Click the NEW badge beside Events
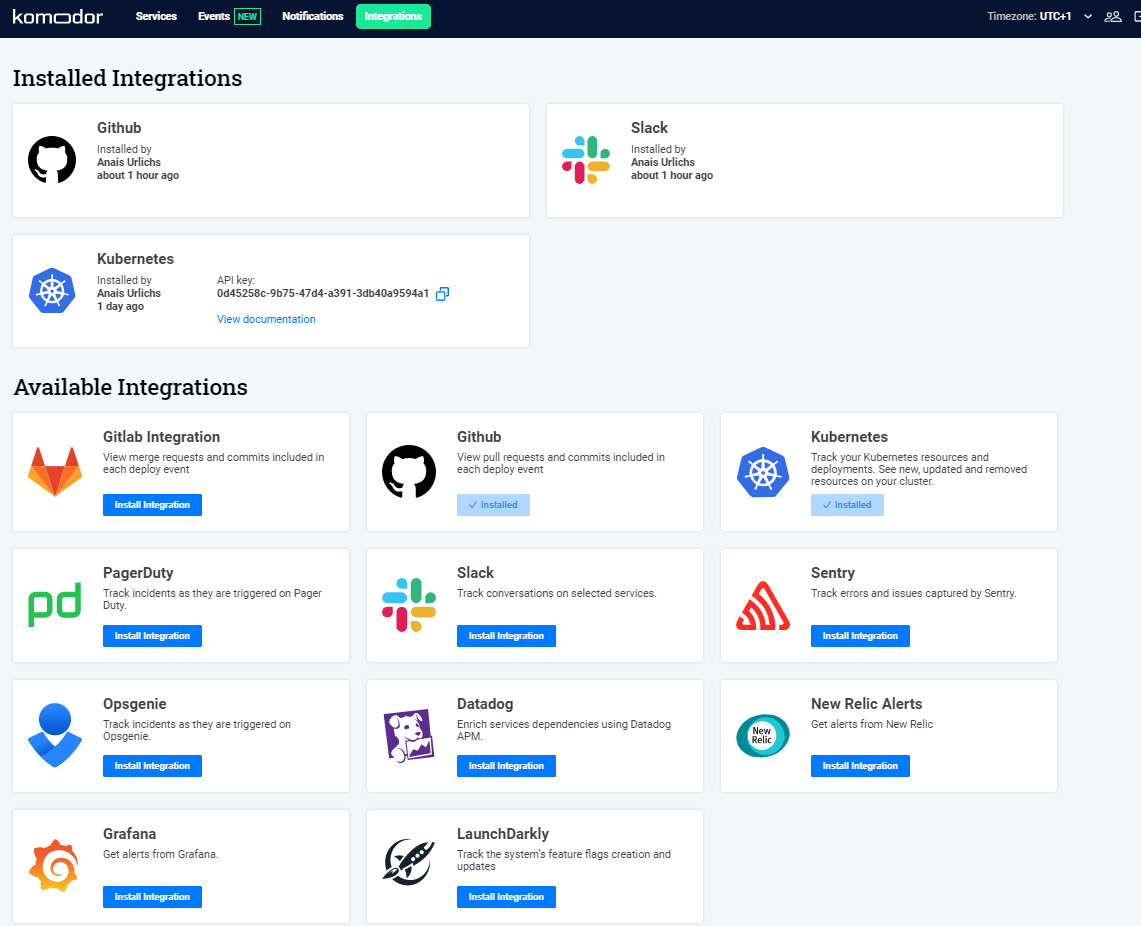 tap(247, 17)
